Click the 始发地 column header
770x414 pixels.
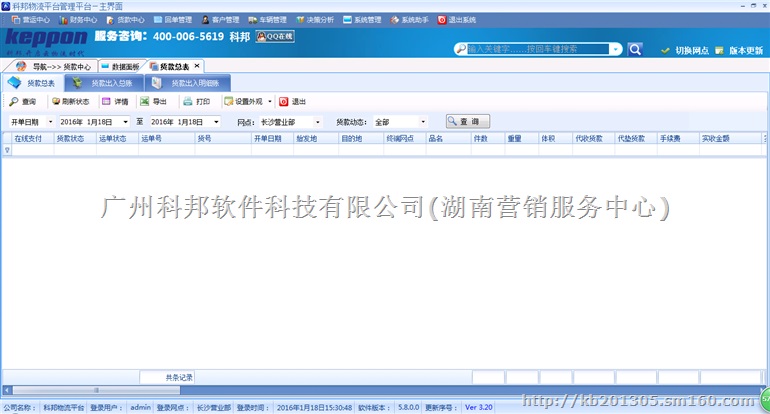[316, 138]
